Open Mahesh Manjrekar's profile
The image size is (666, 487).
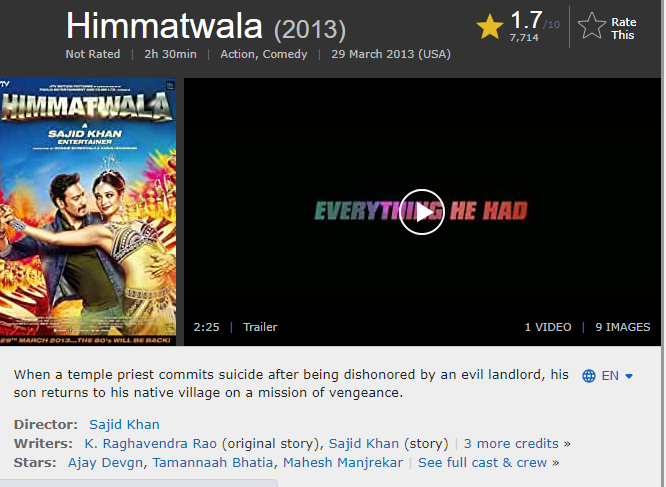(x=343, y=463)
